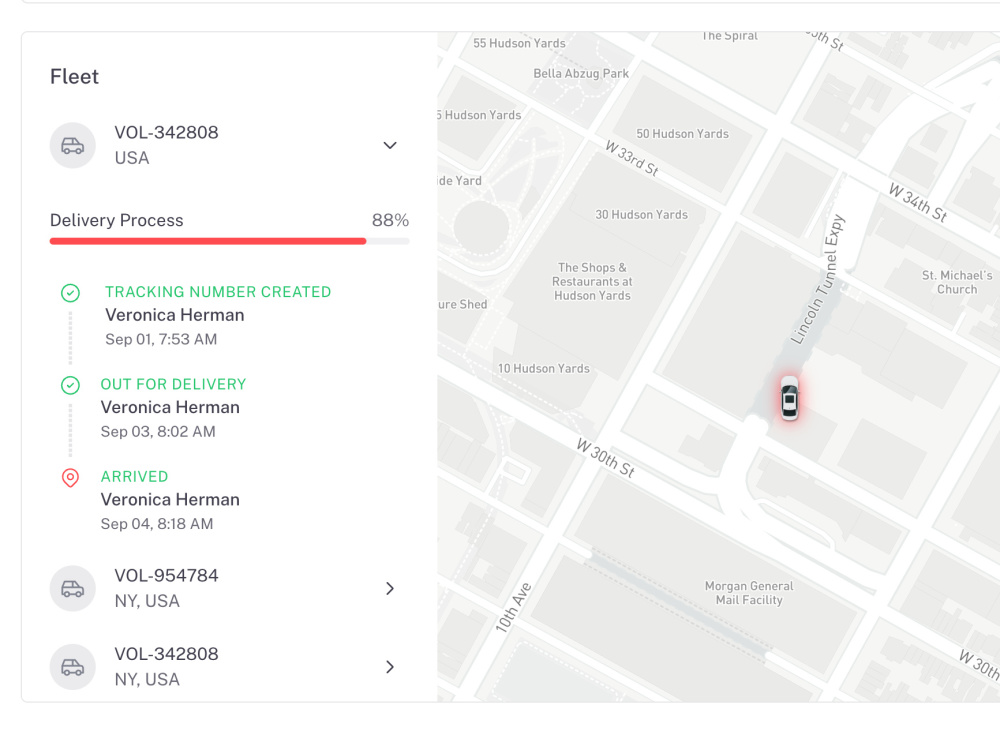Click the VOL-954784 vehicle ID text

(x=166, y=576)
